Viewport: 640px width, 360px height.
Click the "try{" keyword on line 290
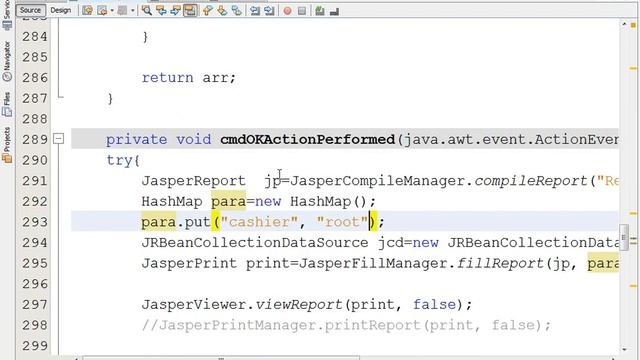tap(123, 160)
